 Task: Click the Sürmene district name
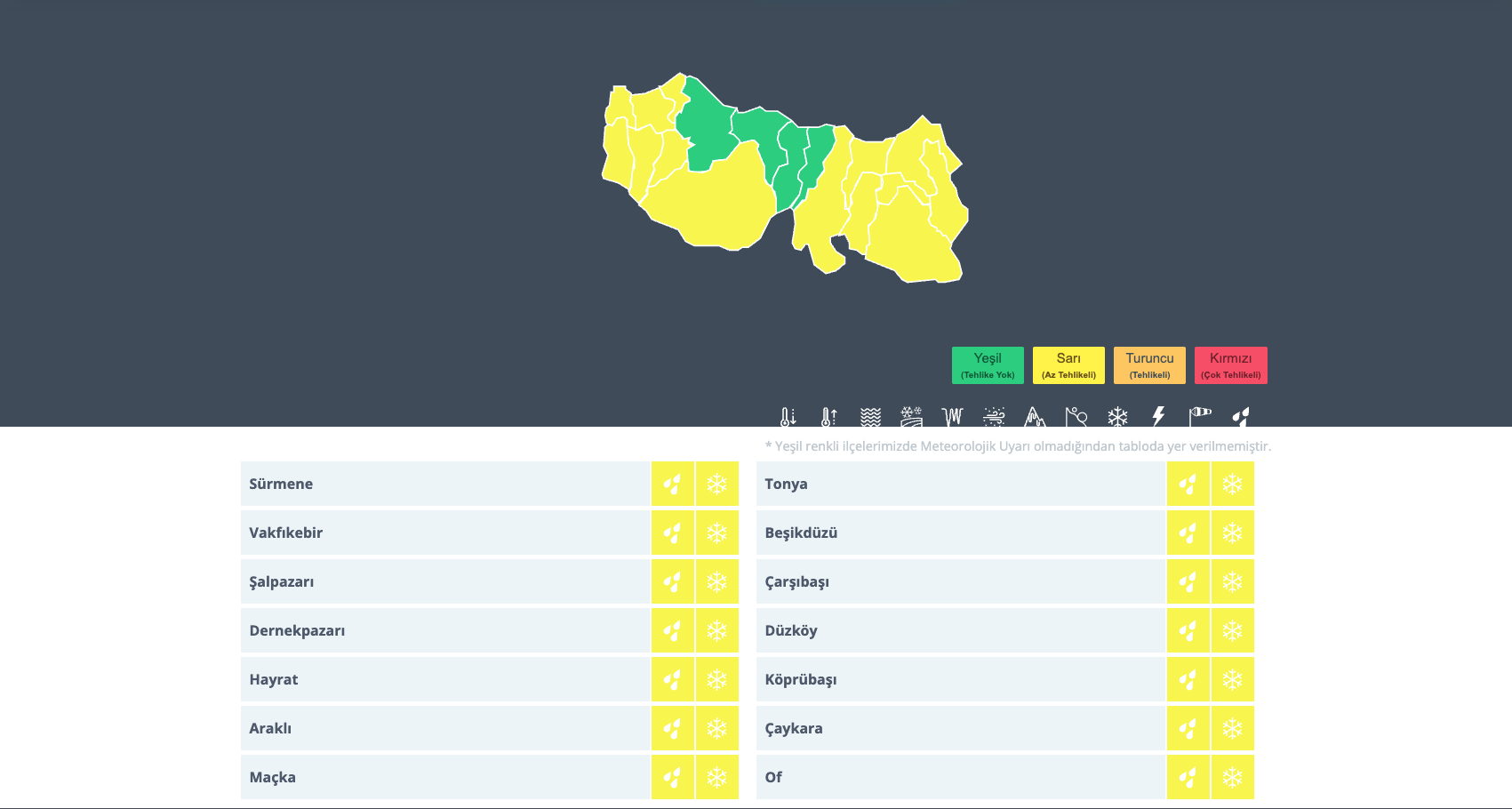click(x=281, y=484)
